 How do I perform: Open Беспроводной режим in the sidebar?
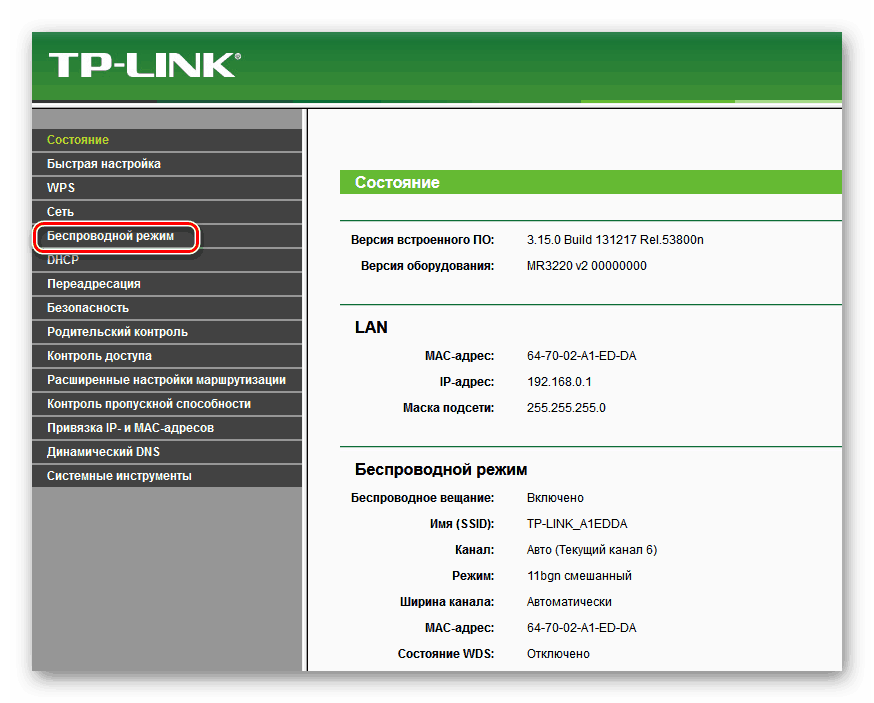click(x=111, y=236)
